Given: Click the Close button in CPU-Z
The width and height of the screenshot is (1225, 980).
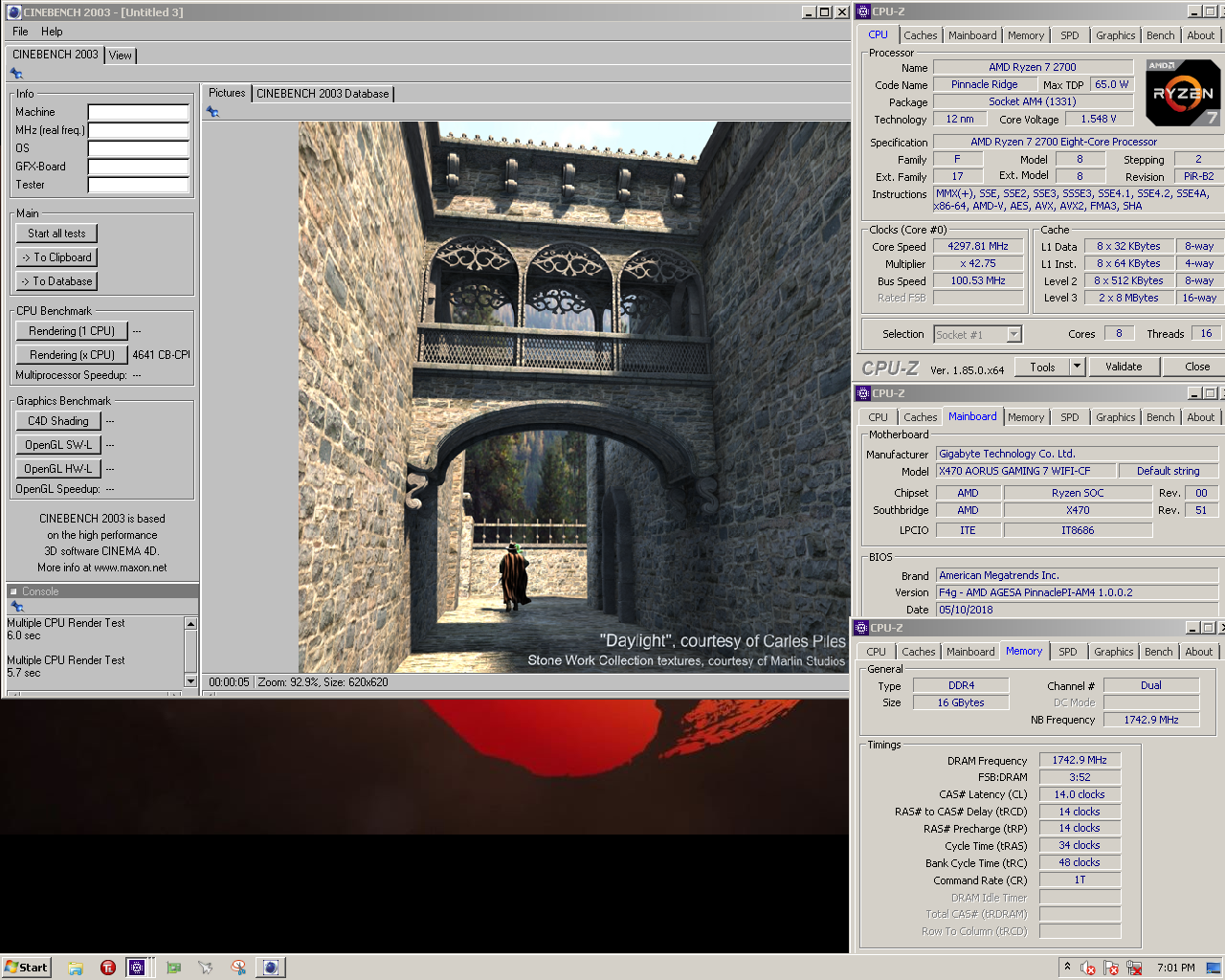Looking at the screenshot, I should 1196,367.
